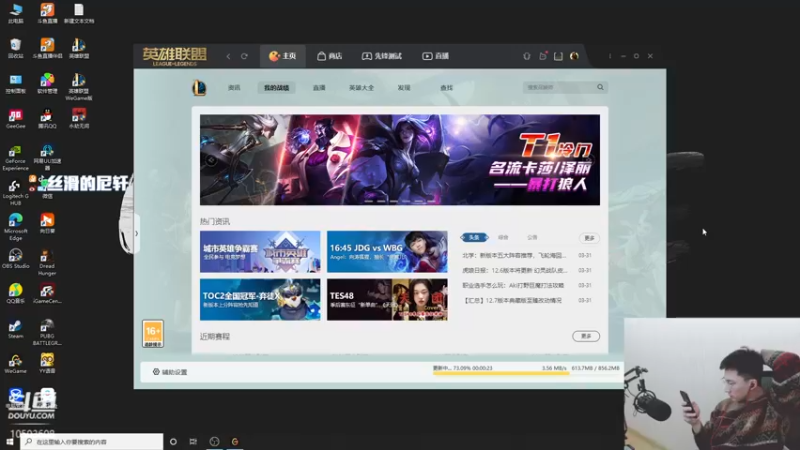This screenshot has height=450, width=800.
Task: Open the Windows Start button
Action: [9, 442]
